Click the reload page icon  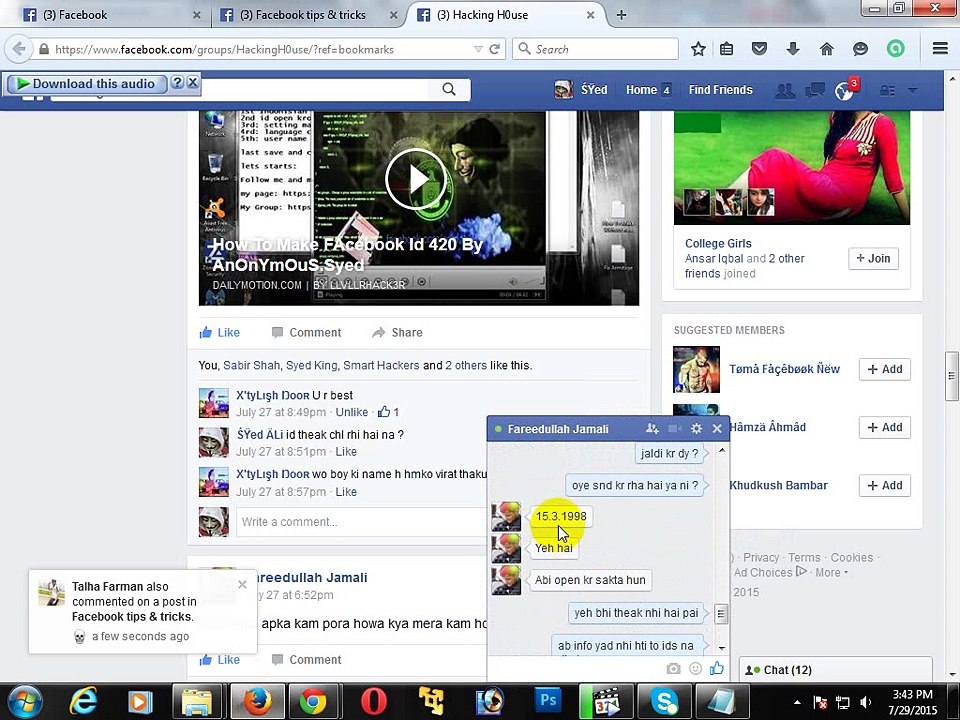pos(495,49)
